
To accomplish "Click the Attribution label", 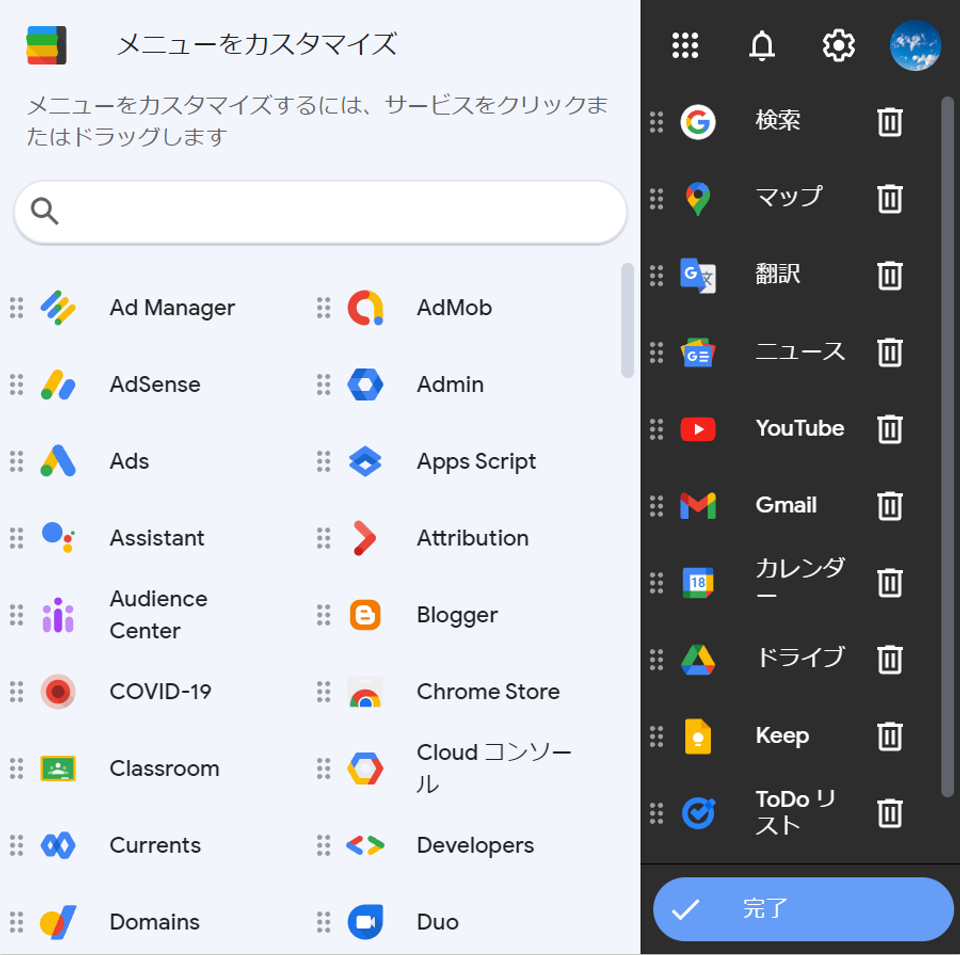I will (473, 537).
